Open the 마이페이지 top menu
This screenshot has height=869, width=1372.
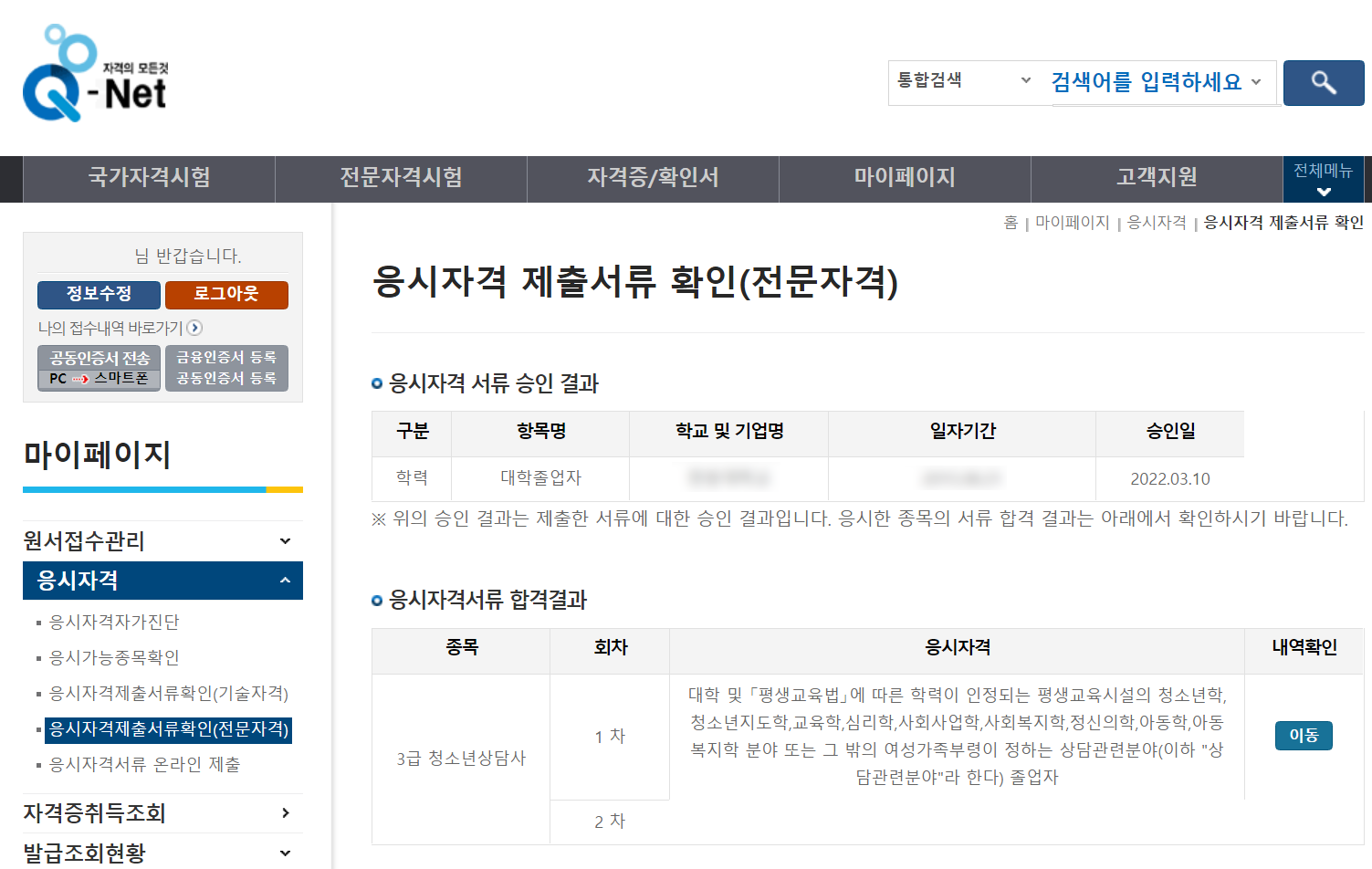[905, 178]
